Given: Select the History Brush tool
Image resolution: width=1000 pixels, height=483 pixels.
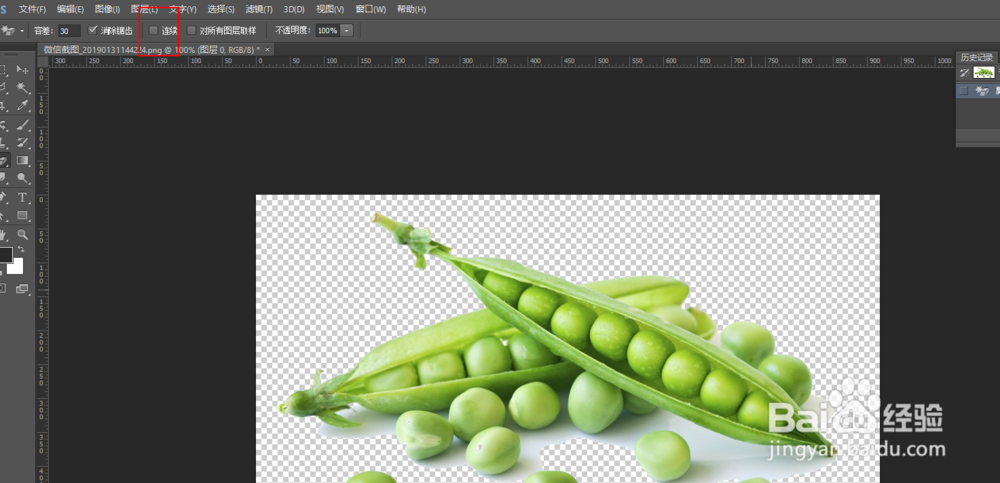Looking at the screenshot, I should 22,142.
